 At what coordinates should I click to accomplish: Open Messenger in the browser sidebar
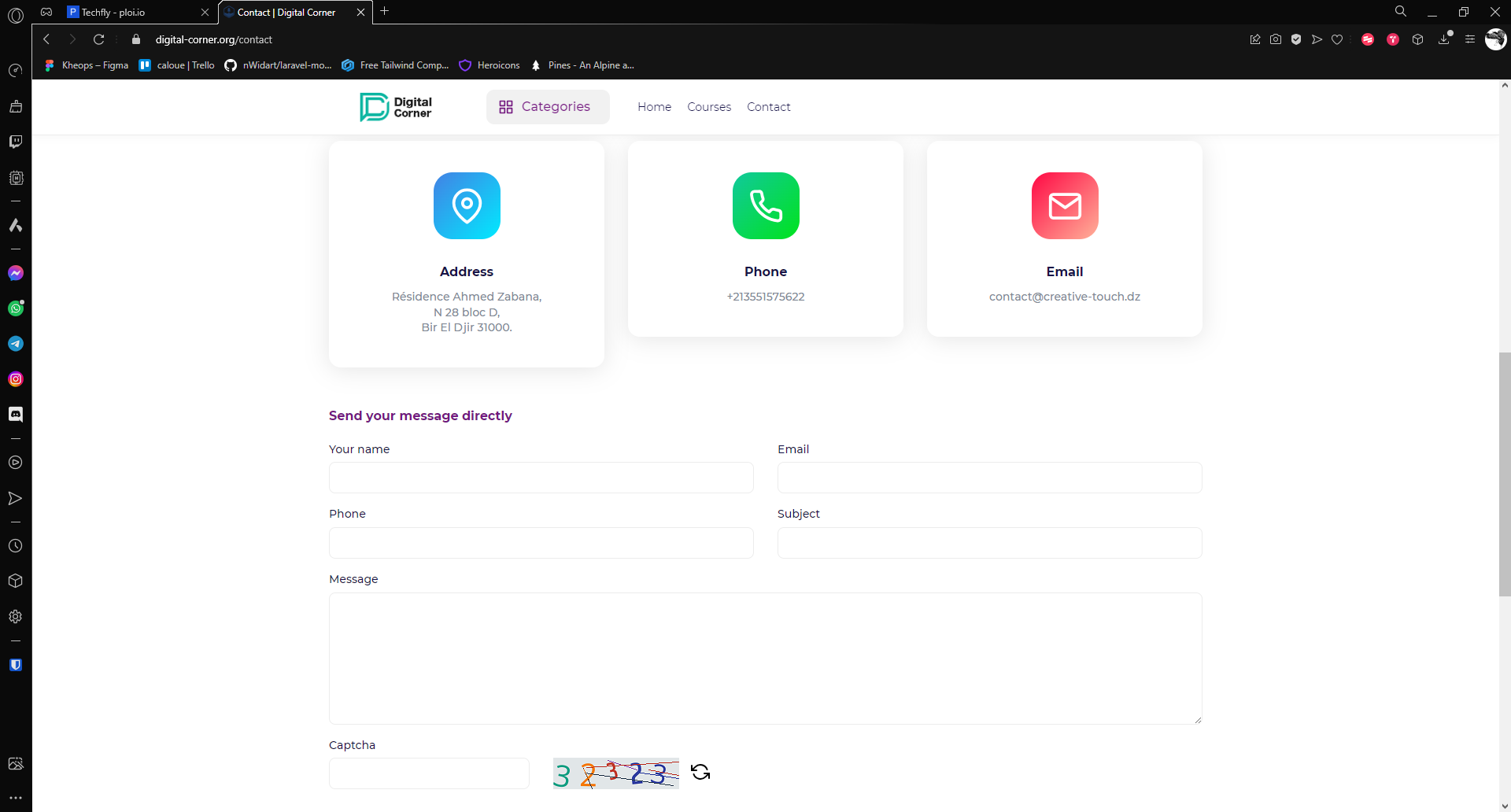pyautogui.click(x=16, y=273)
